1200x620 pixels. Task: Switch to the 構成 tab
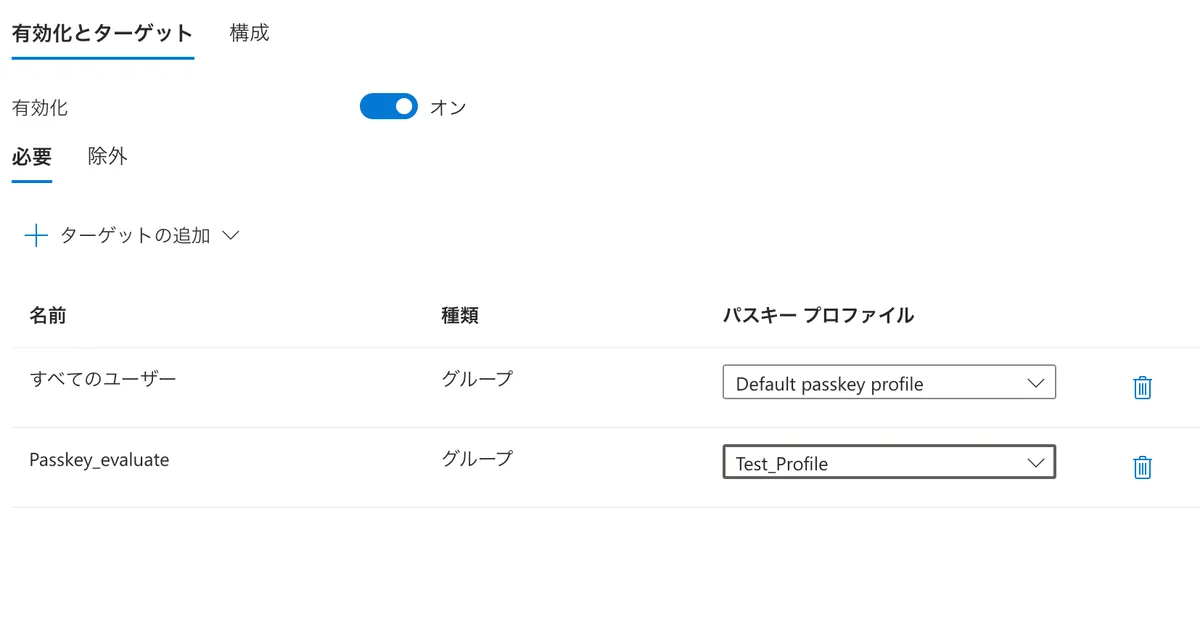coord(249,33)
